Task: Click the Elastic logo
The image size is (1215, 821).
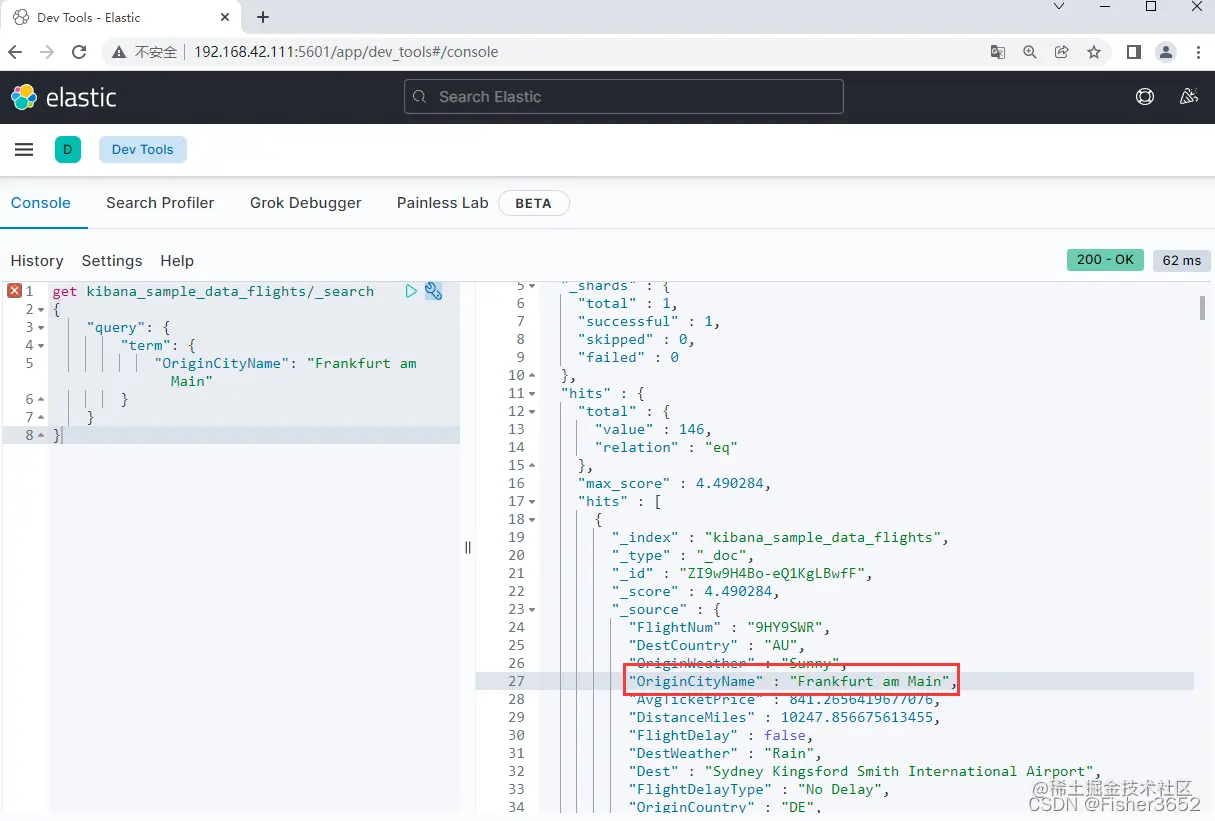Action: (x=64, y=97)
